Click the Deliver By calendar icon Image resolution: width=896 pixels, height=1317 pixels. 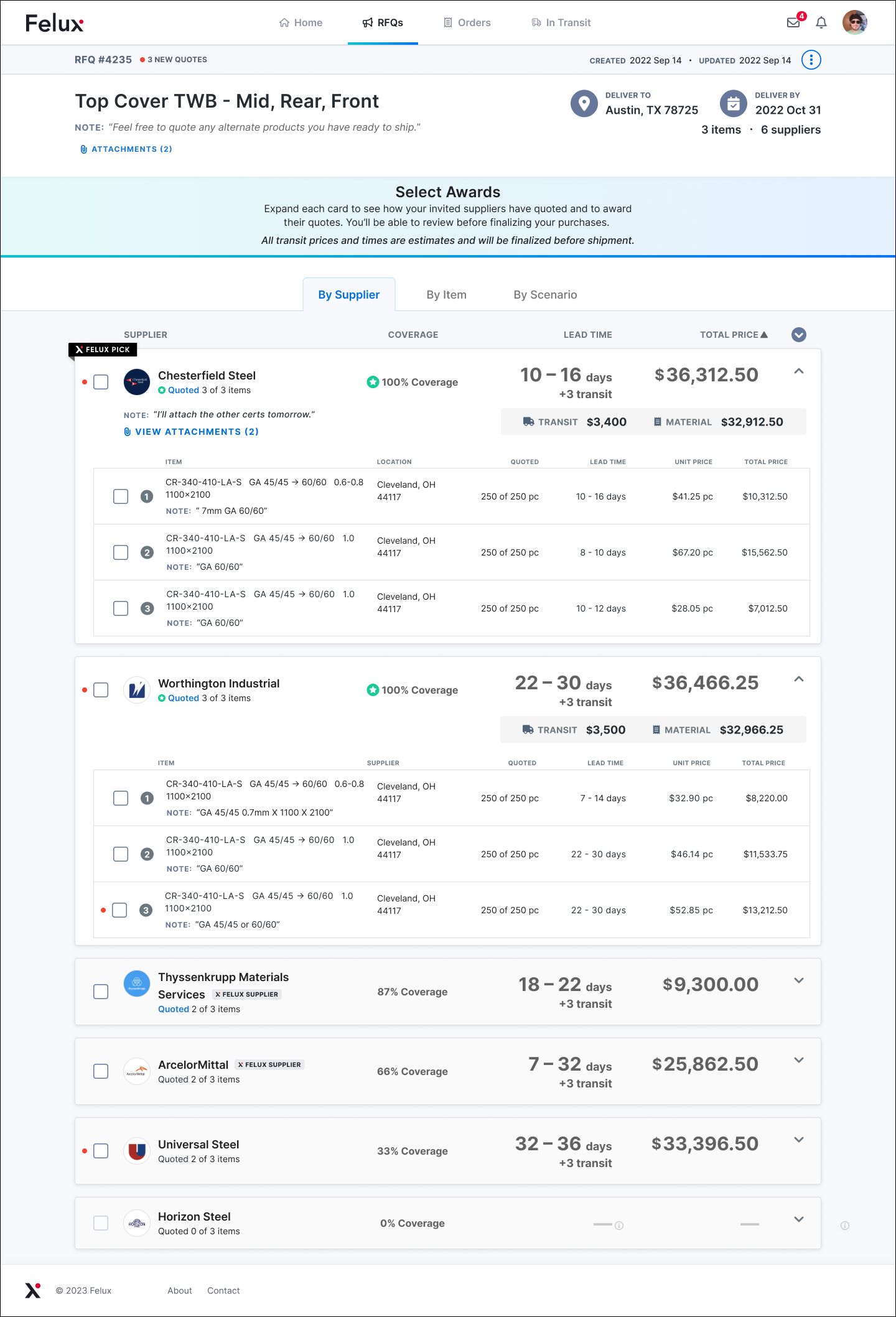pos(734,103)
